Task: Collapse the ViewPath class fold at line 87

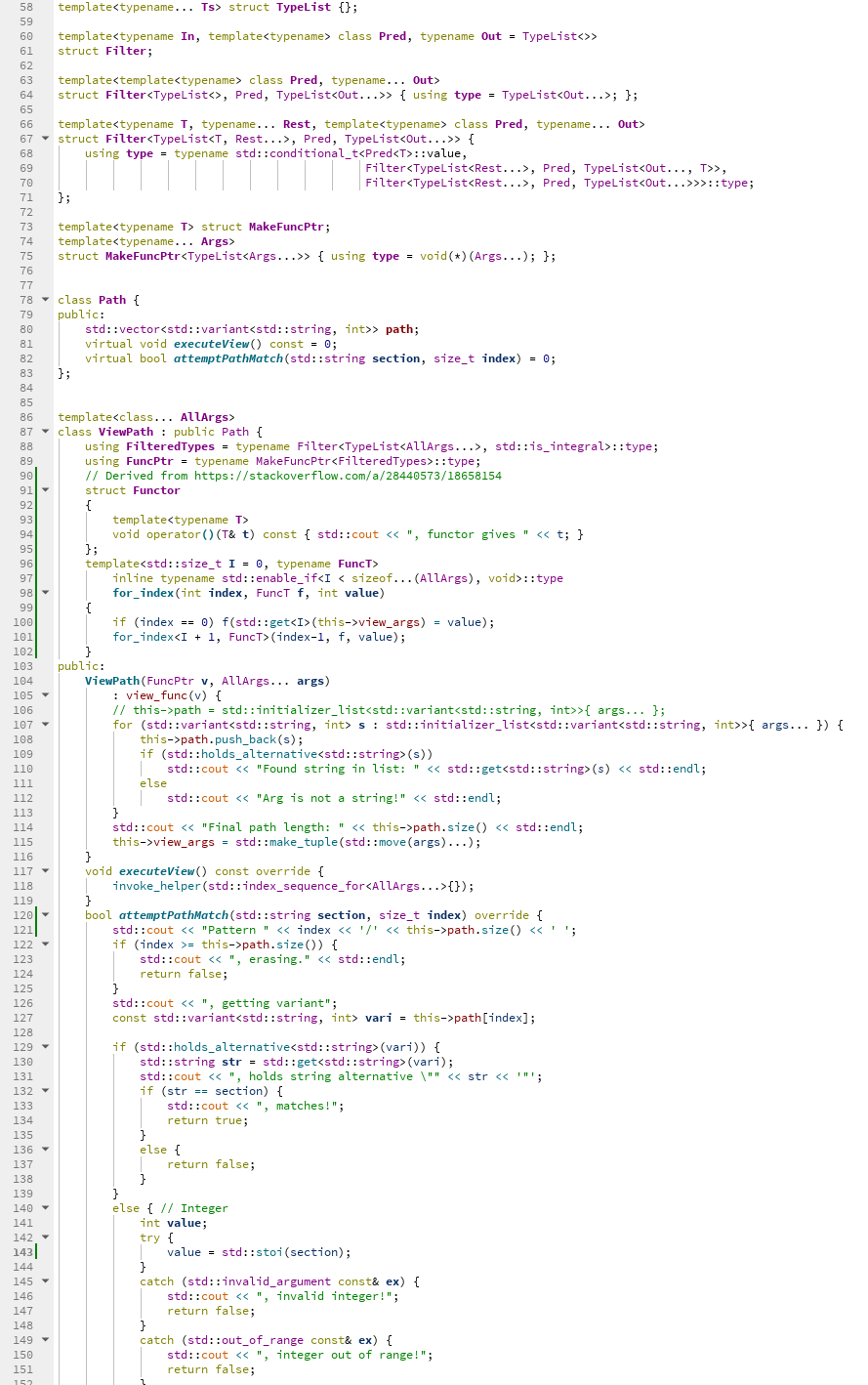Action: coord(45,432)
